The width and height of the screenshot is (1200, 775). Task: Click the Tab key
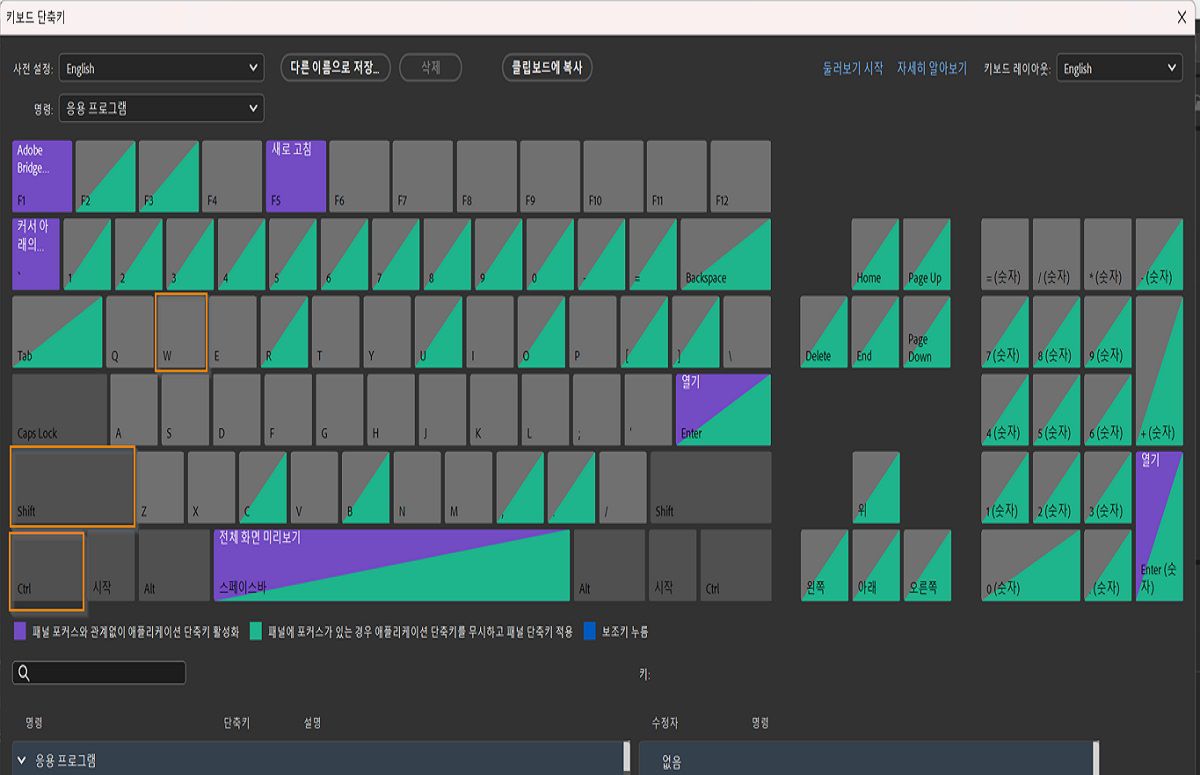pos(57,332)
